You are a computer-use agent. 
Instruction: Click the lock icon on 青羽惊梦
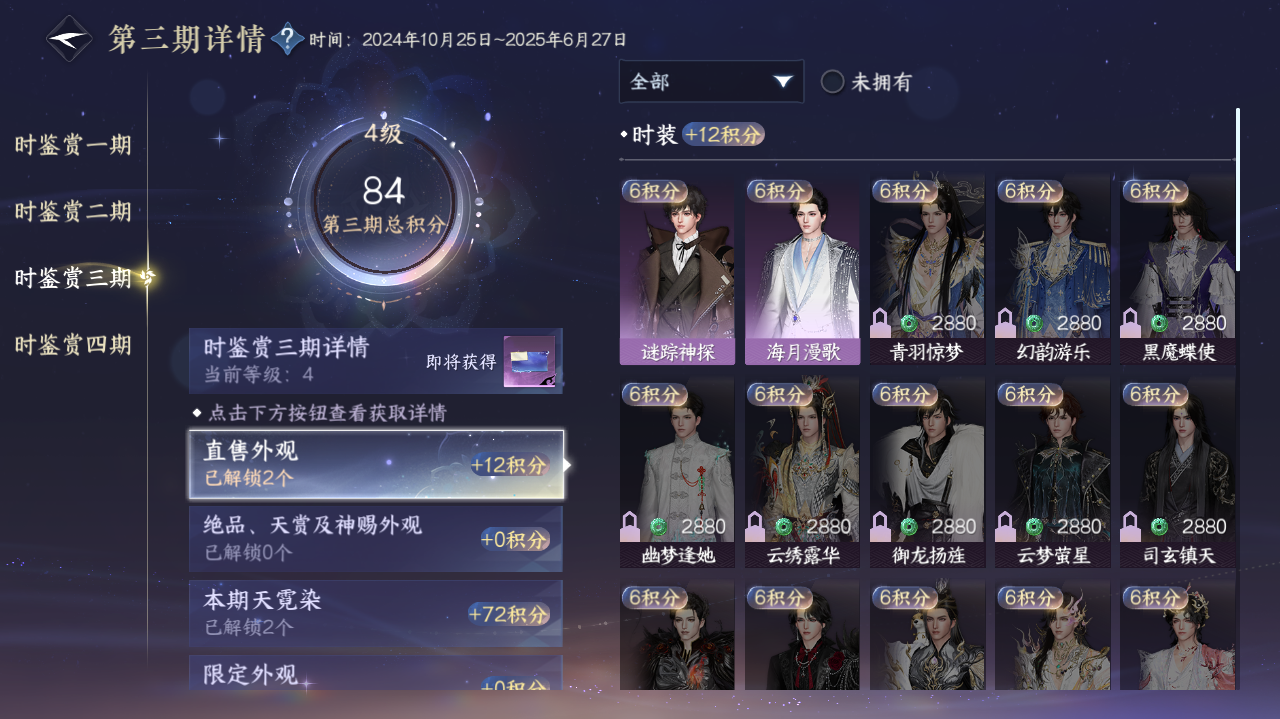[x=881, y=323]
